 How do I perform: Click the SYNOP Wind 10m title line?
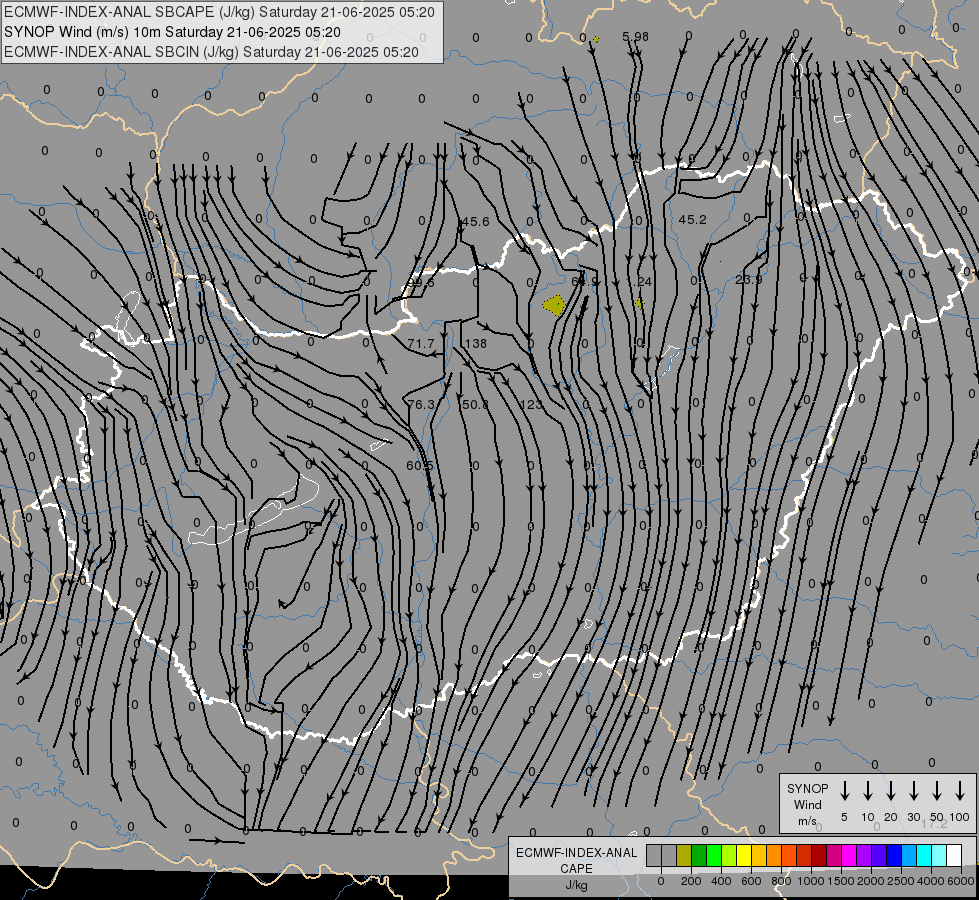click(172, 32)
